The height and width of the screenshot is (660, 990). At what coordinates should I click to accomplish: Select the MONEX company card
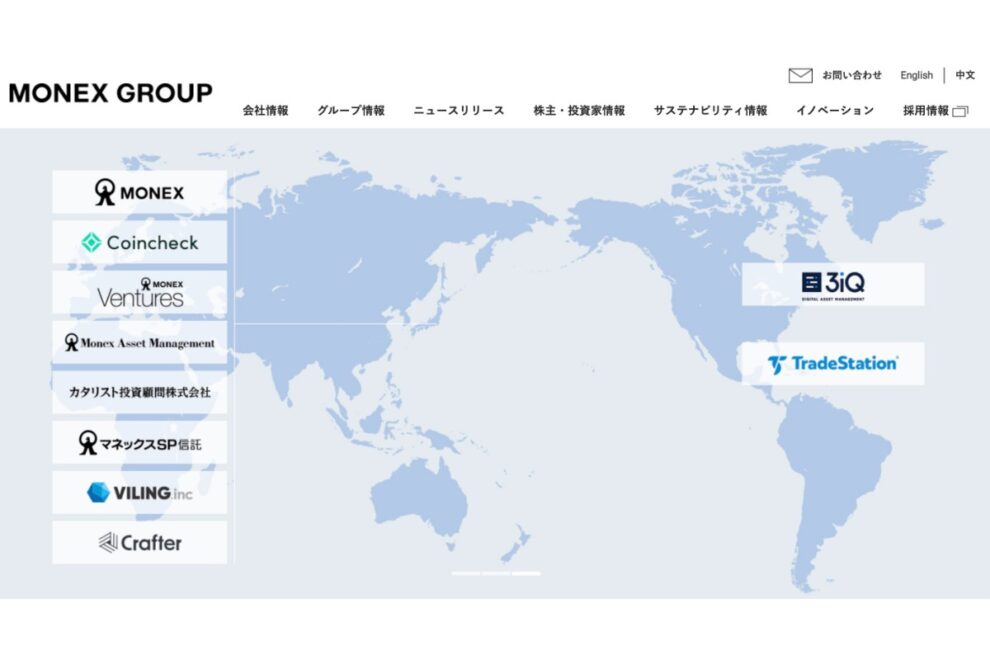(x=140, y=192)
